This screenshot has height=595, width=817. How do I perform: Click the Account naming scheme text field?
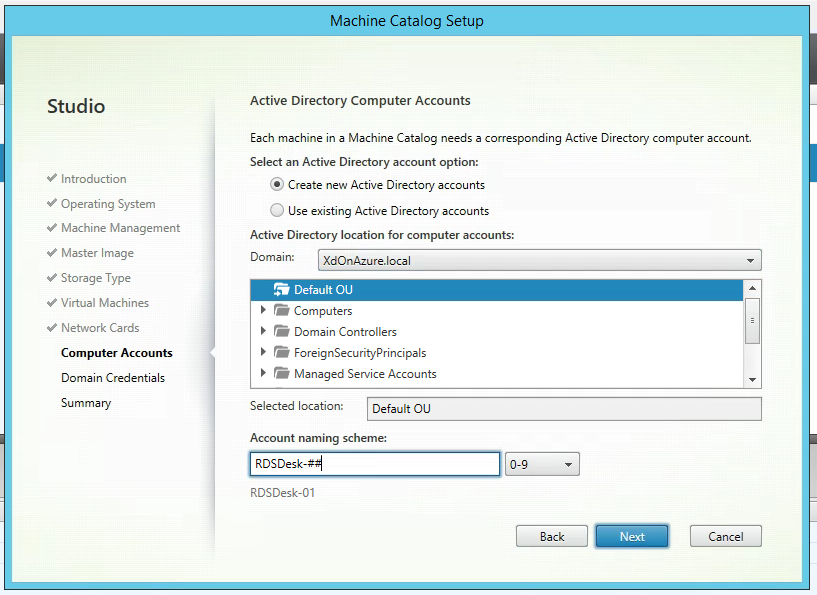point(374,465)
